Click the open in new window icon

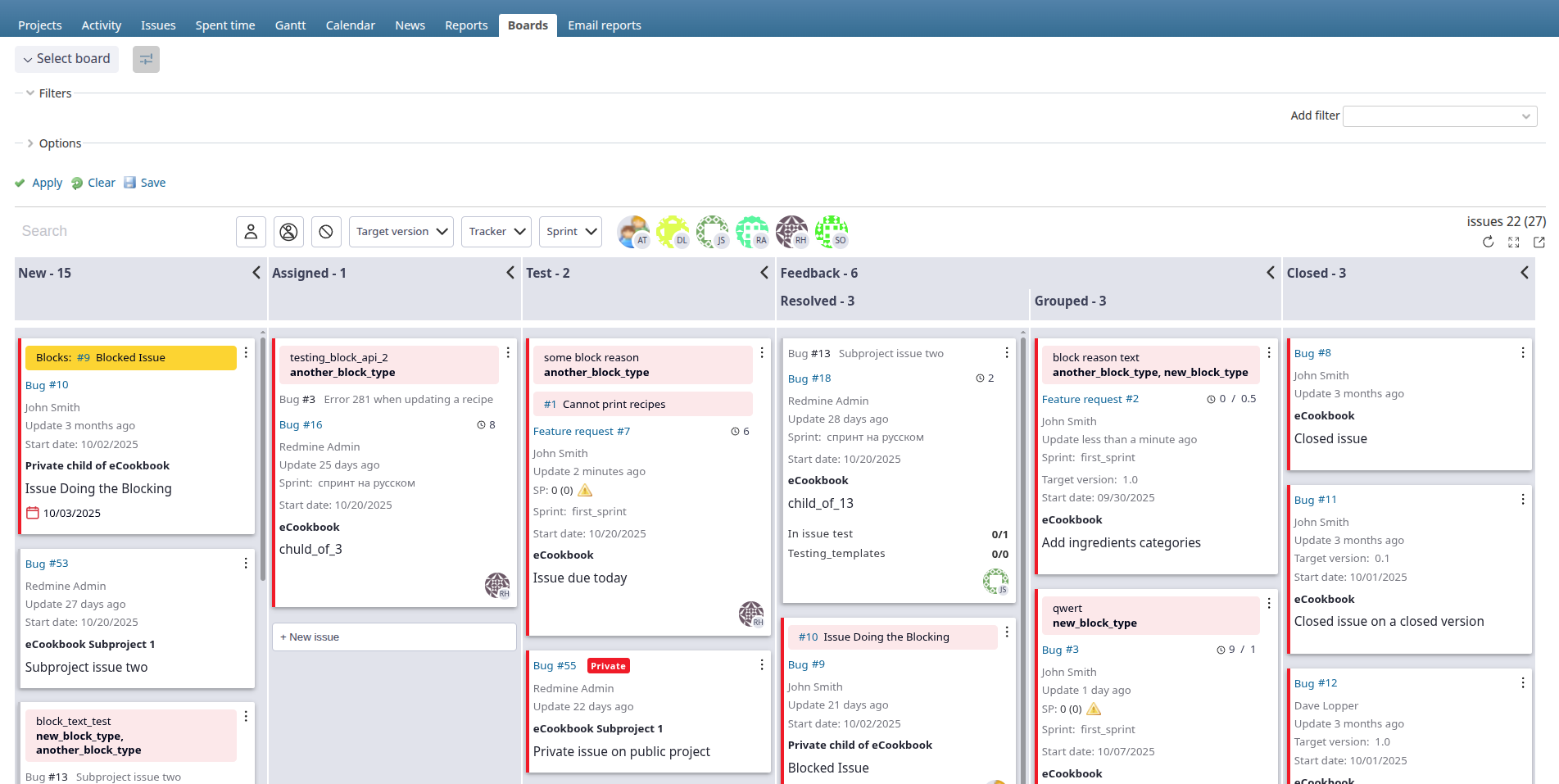coord(1539,242)
